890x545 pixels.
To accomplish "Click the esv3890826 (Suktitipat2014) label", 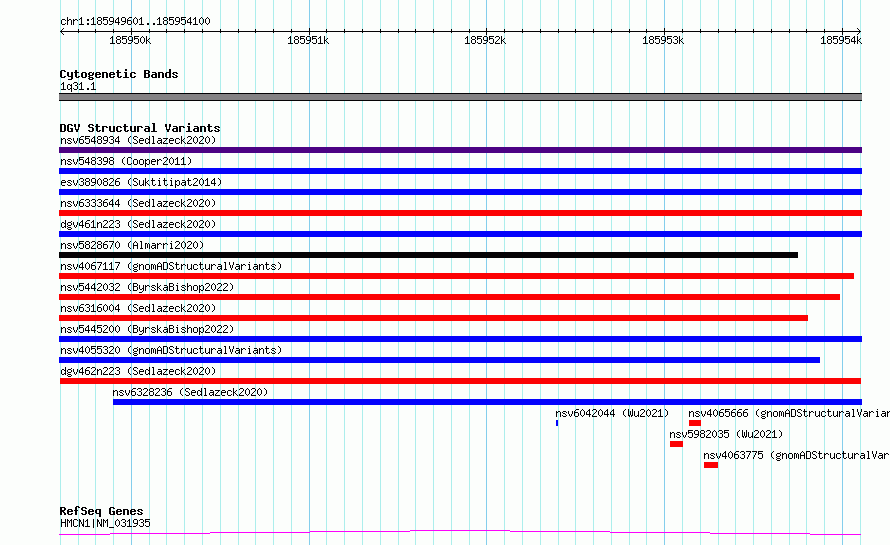I will click(141, 182).
